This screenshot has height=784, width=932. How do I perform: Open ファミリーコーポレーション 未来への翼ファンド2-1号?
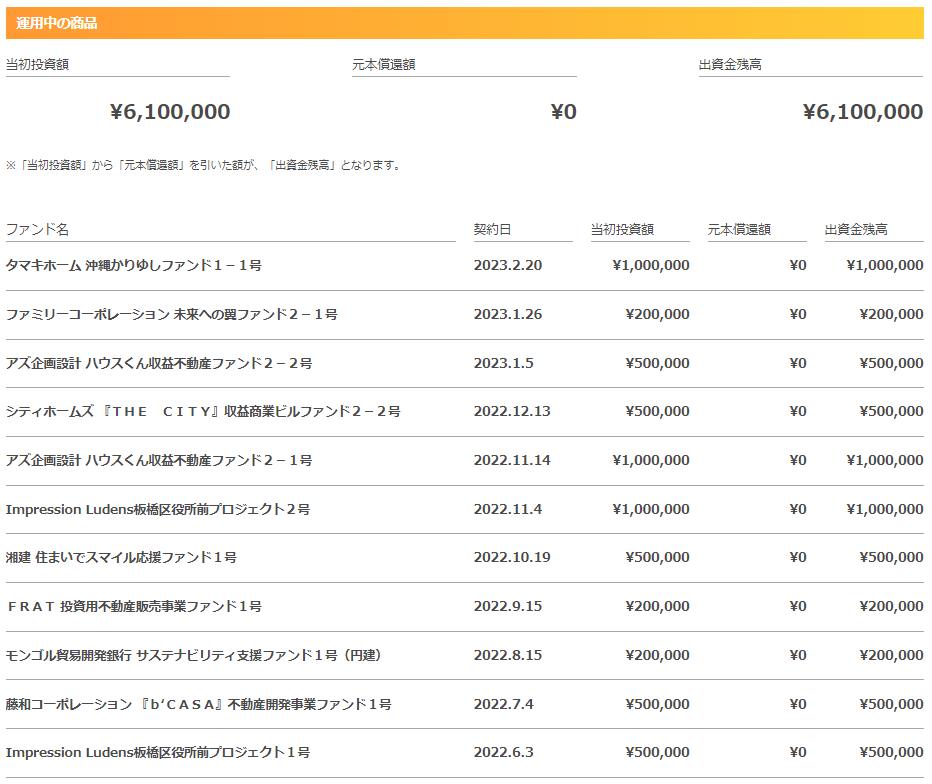pyautogui.click(x=172, y=314)
